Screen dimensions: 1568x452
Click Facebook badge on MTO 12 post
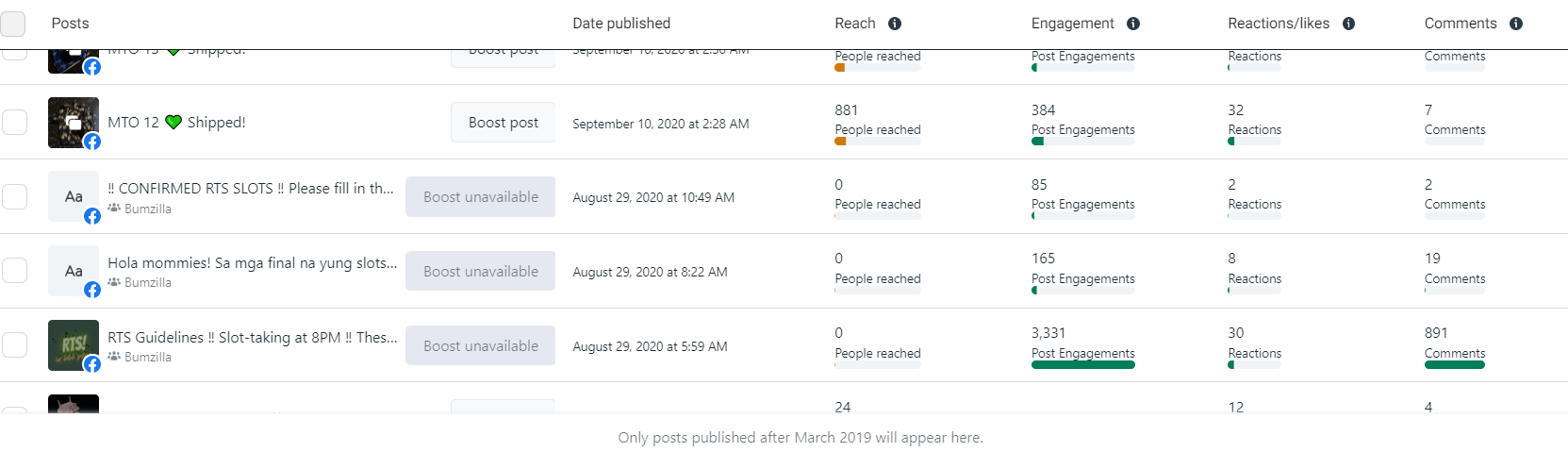point(92,142)
